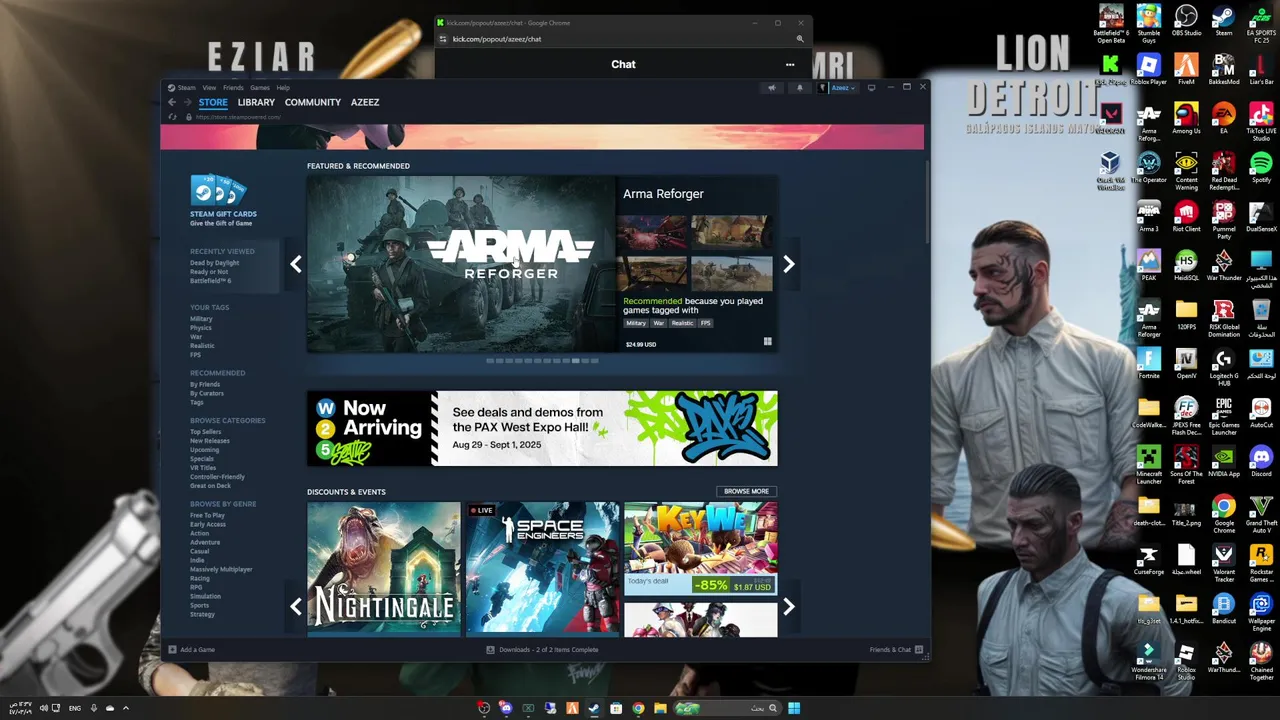Open Grand Theft Auto V desktop icon

pyautogui.click(x=1261, y=513)
